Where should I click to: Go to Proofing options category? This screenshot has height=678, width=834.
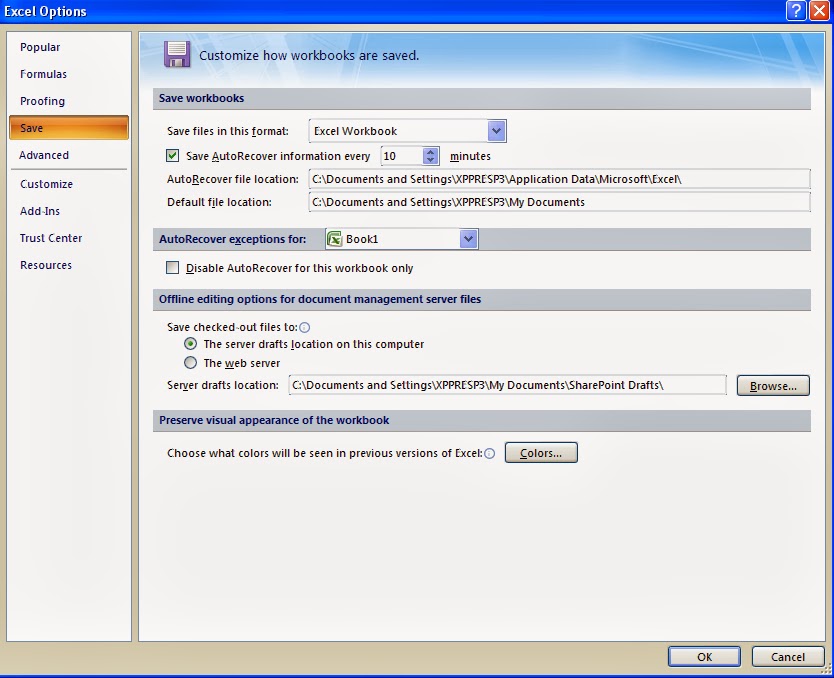pyautogui.click(x=42, y=101)
